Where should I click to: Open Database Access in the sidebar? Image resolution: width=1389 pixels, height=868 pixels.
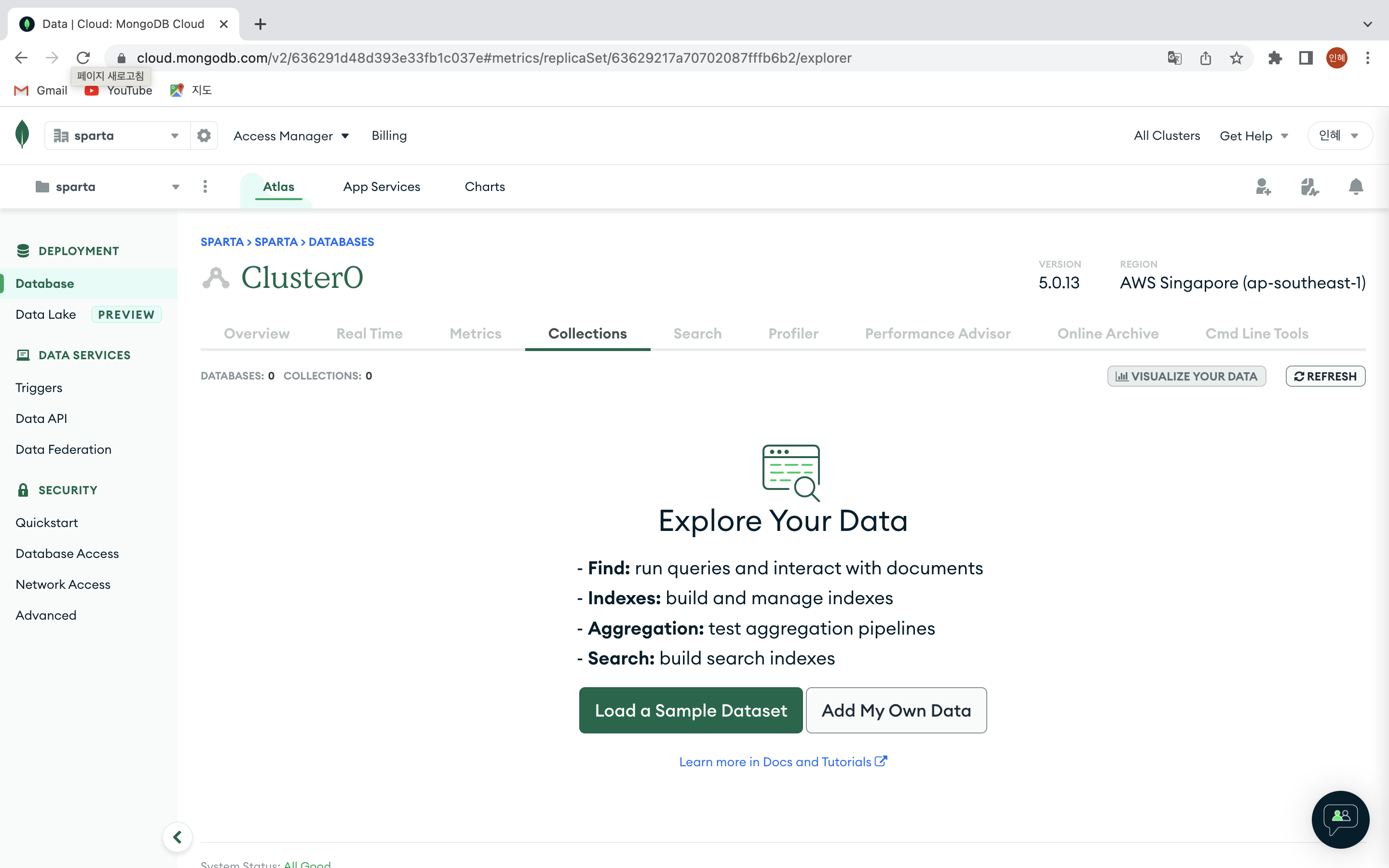coord(67,554)
